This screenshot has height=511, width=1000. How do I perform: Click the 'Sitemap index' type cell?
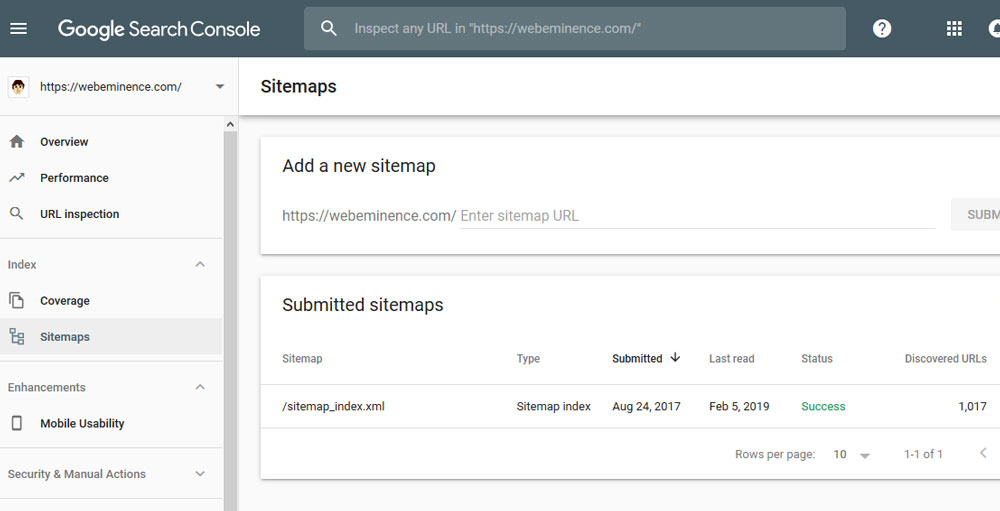554,406
